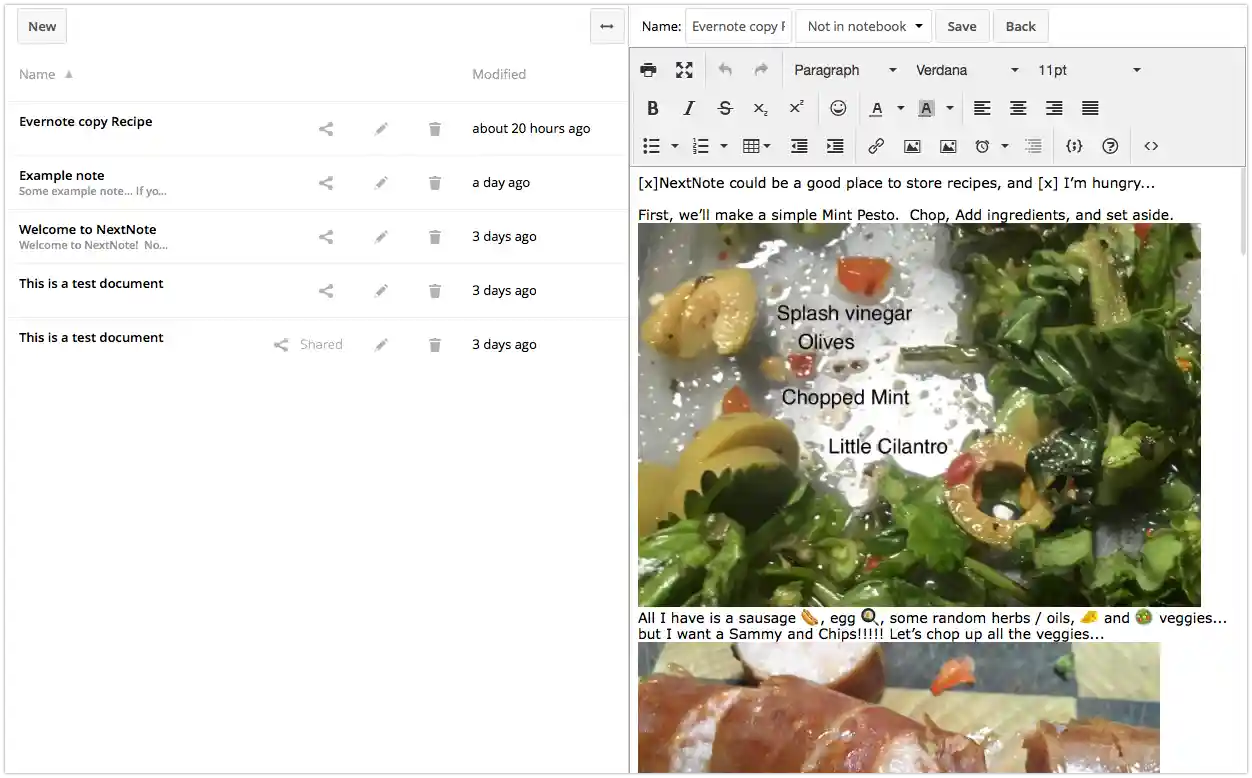This screenshot has width=1252, height=778.
Task: Print the current note
Action: [x=648, y=70]
